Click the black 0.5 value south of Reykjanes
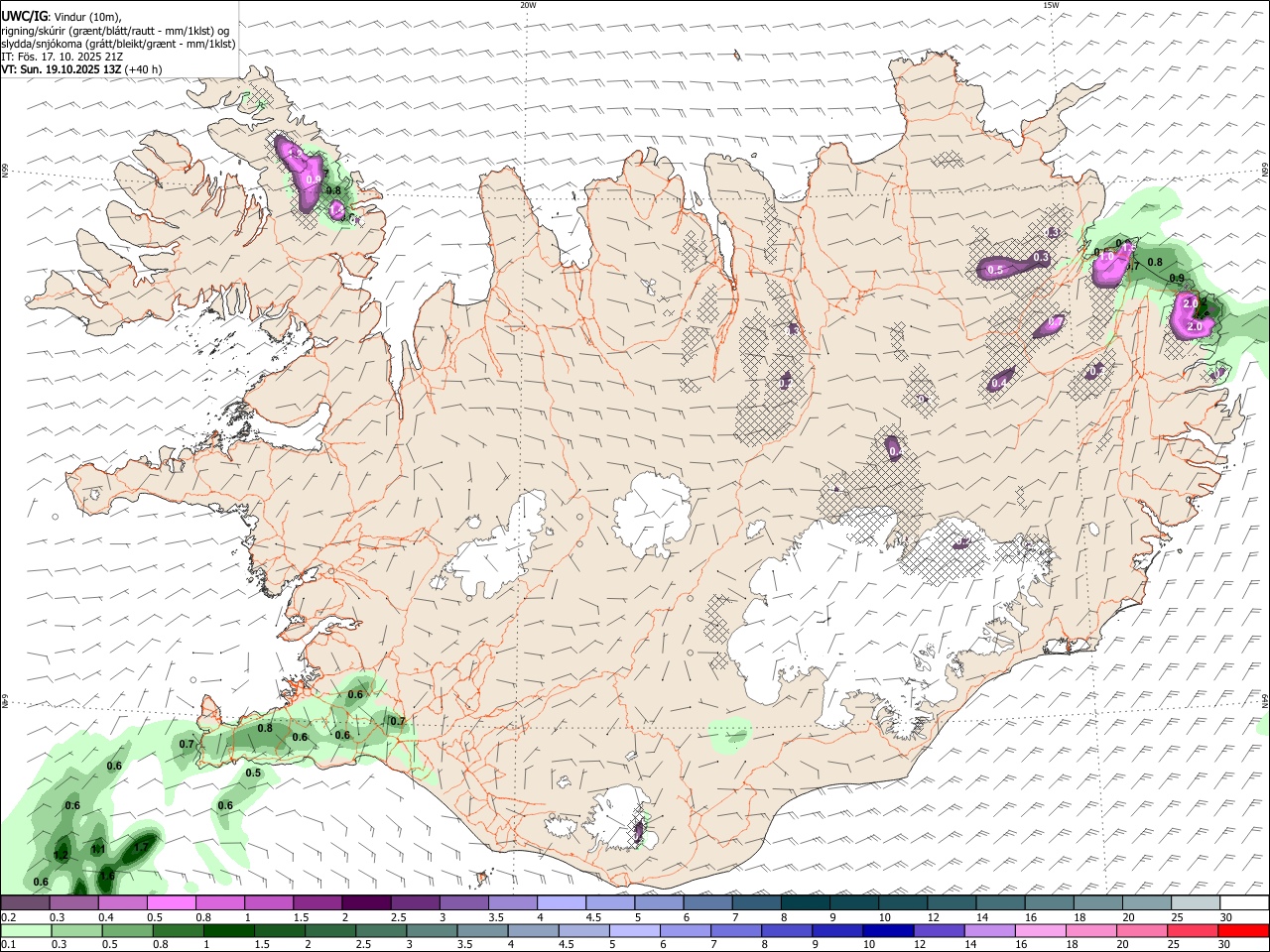 pyautogui.click(x=253, y=773)
